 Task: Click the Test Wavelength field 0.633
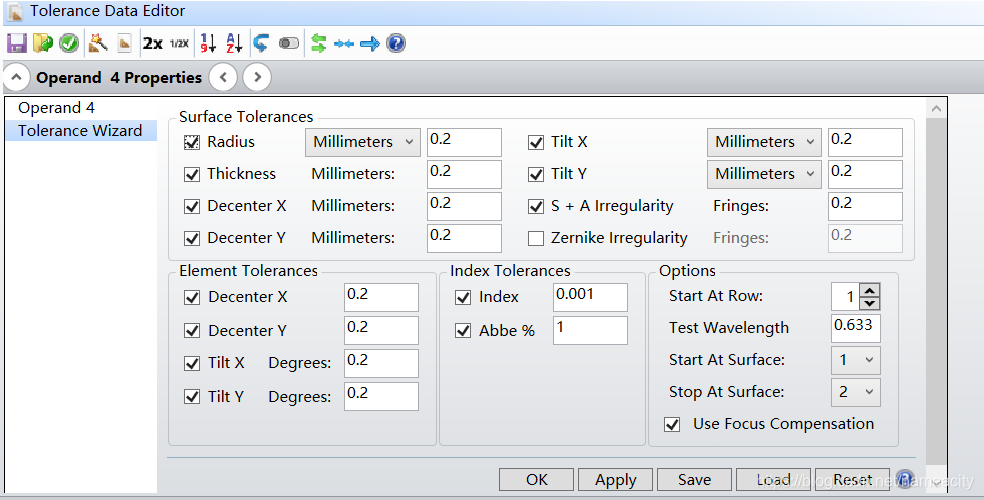[x=856, y=329]
